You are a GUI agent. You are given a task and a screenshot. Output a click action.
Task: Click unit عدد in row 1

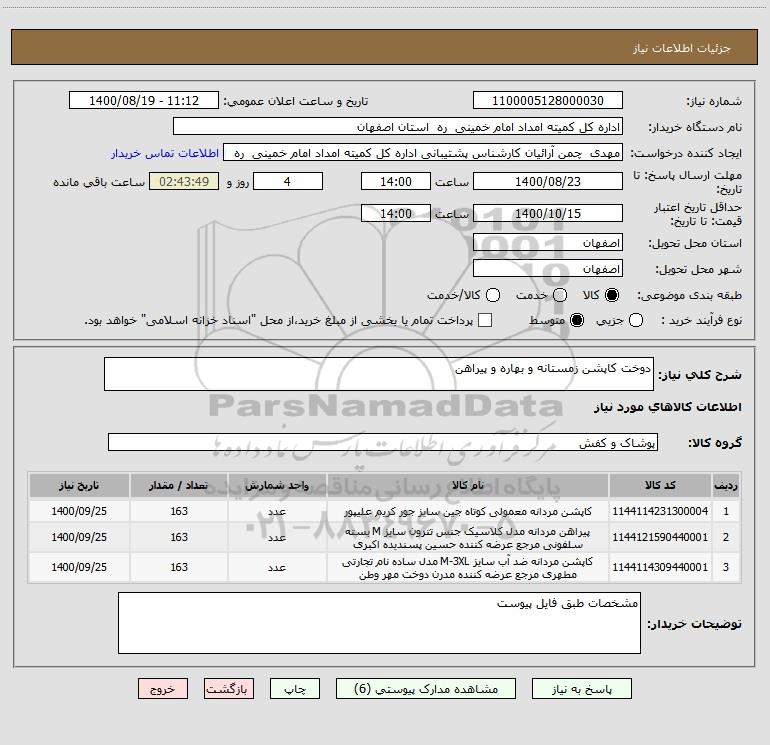tap(277, 511)
